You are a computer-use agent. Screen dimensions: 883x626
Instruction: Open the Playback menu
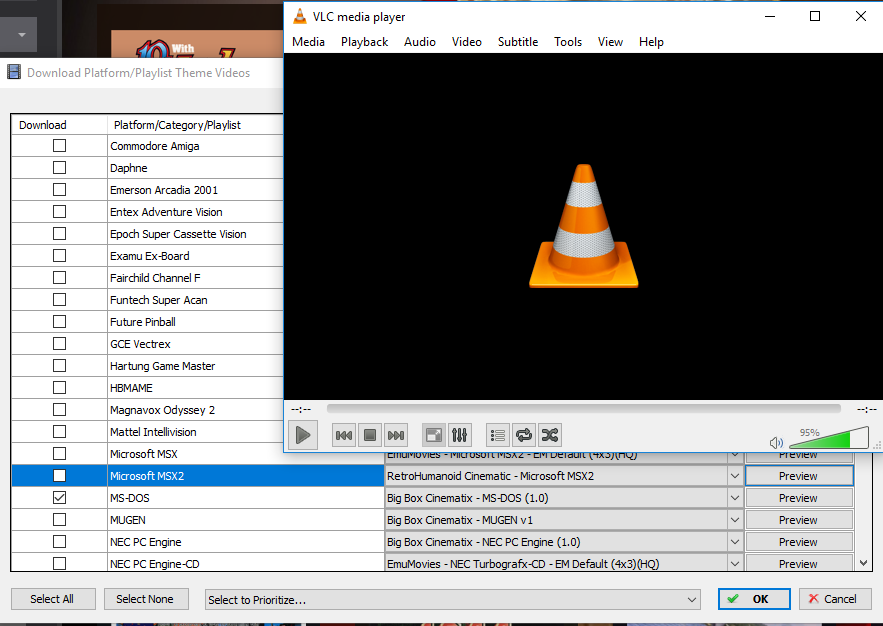[x=364, y=42]
